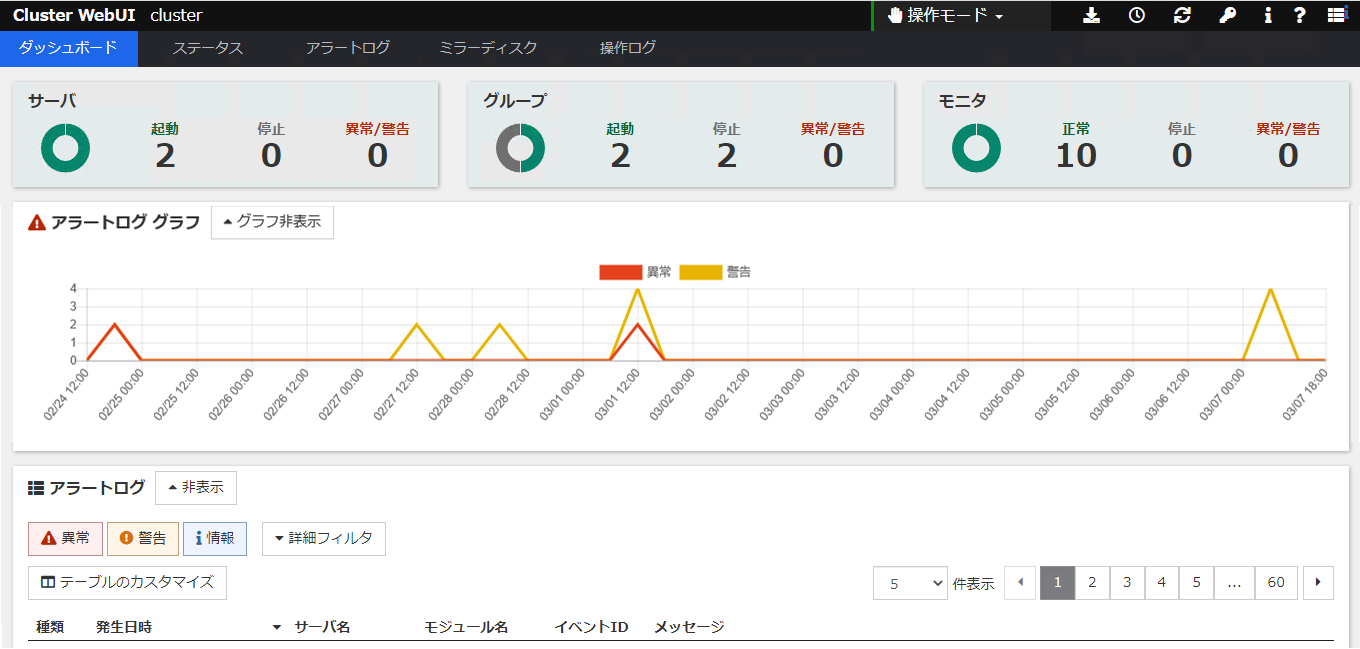Go to page 60 of the alert log

tap(1276, 582)
